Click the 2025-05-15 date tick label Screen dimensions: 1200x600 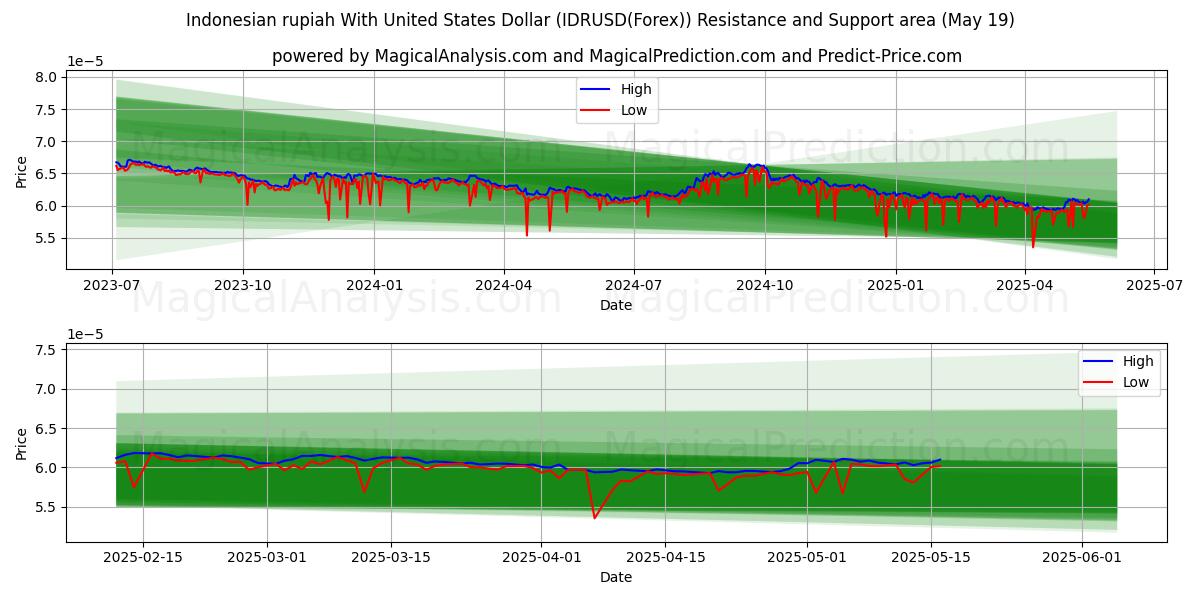pyautogui.click(x=930, y=557)
